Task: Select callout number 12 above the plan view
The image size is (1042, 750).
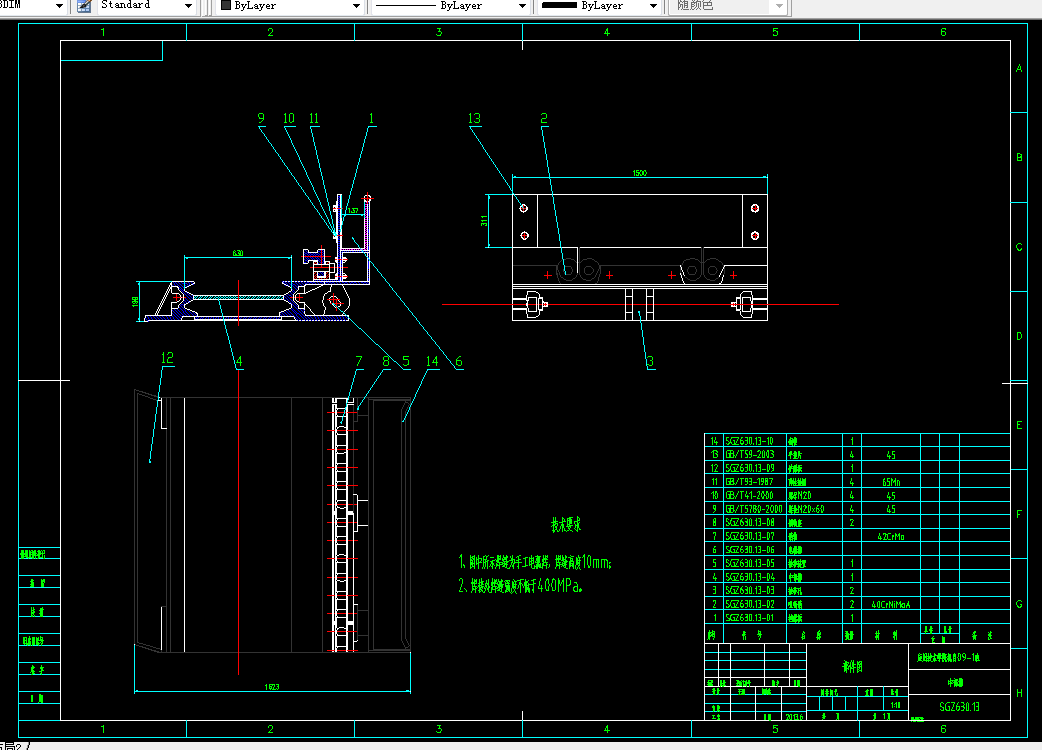Action: [167, 358]
